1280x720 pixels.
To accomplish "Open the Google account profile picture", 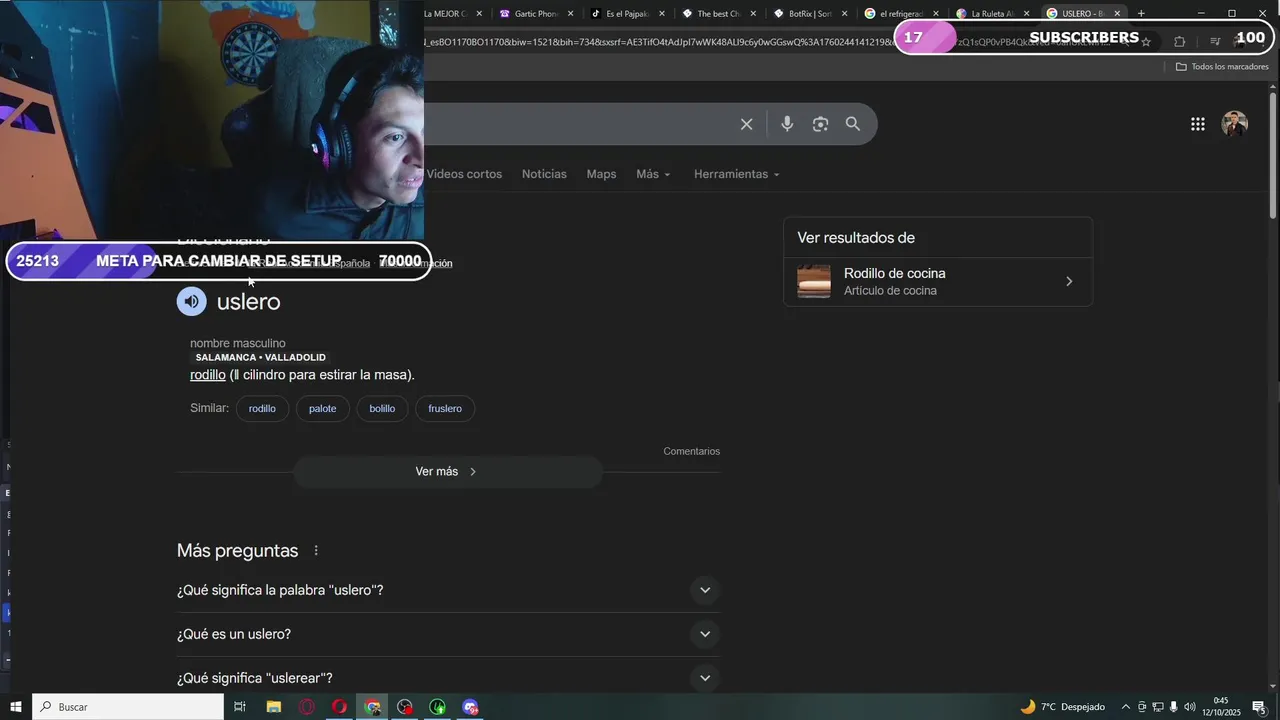I will (x=1235, y=124).
